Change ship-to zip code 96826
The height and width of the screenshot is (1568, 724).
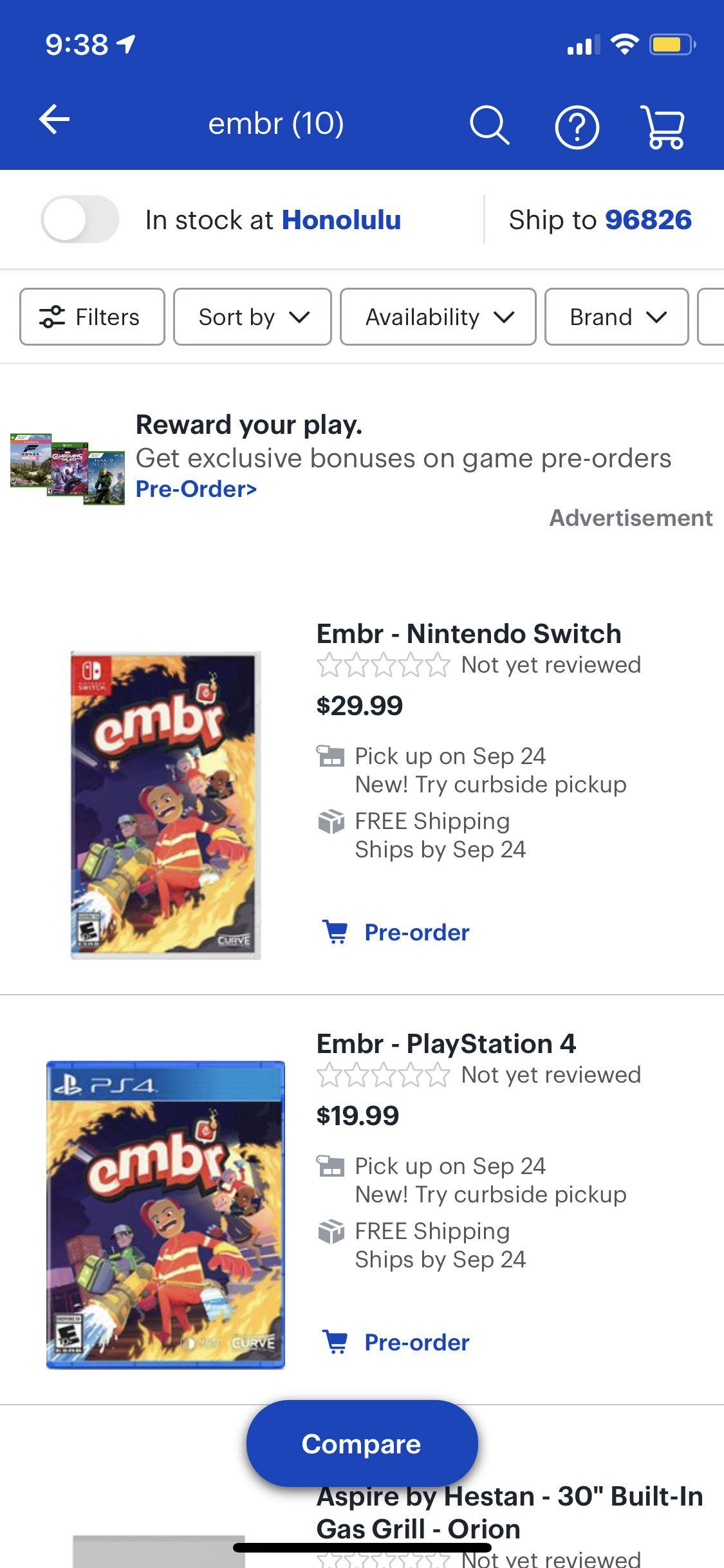point(647,220)
